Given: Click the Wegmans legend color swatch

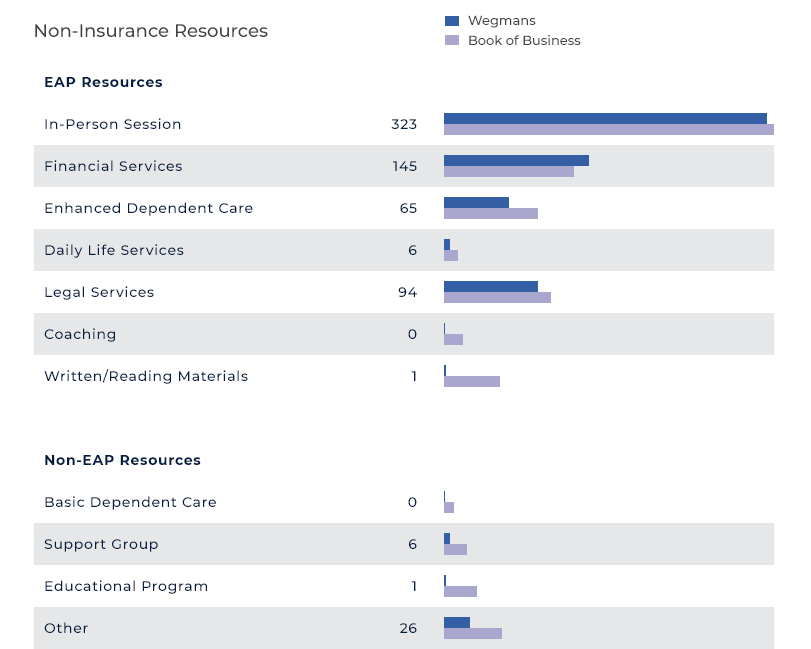Looking at the screenshot, I should coord(451,21).
